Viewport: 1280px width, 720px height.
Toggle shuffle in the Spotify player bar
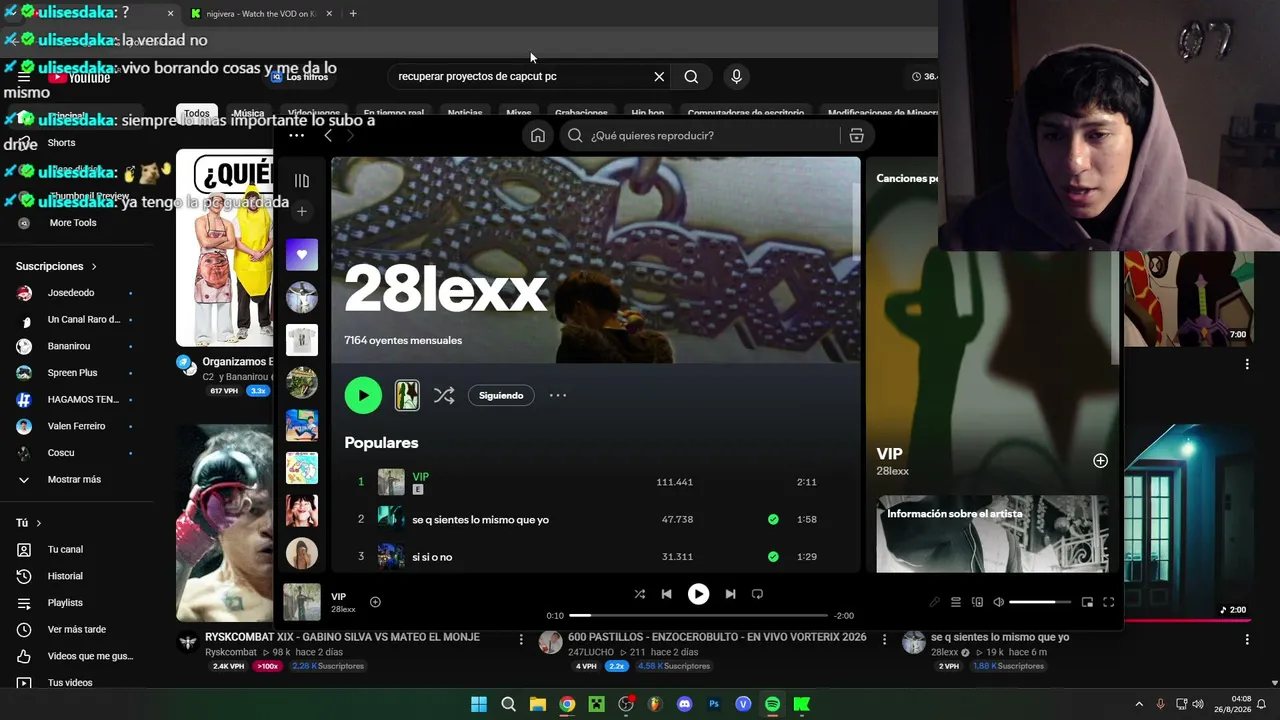[x=640, y=594]
